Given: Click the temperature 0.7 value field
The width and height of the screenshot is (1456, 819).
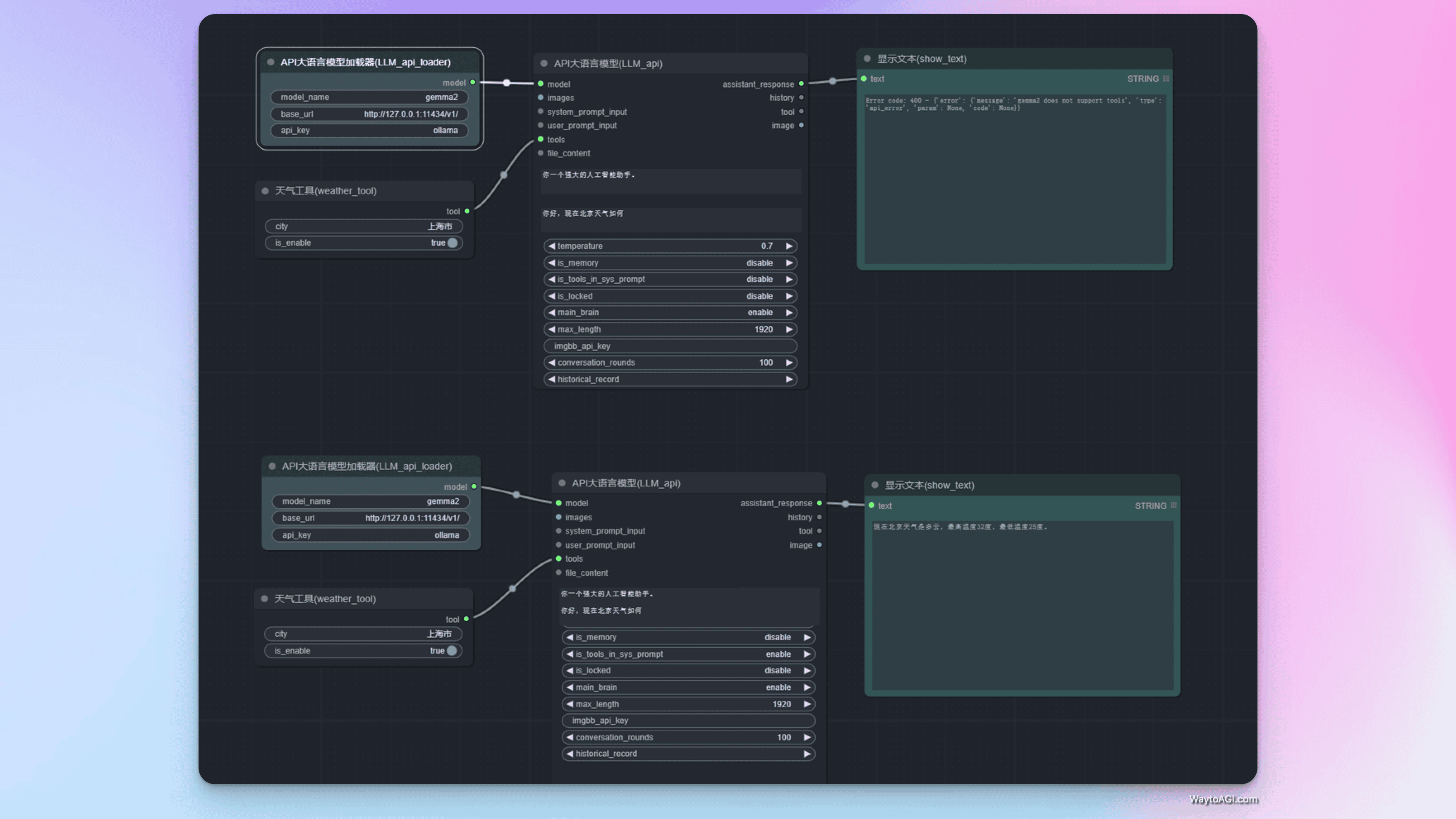Looking at the screenshot, I should (671, 246).
